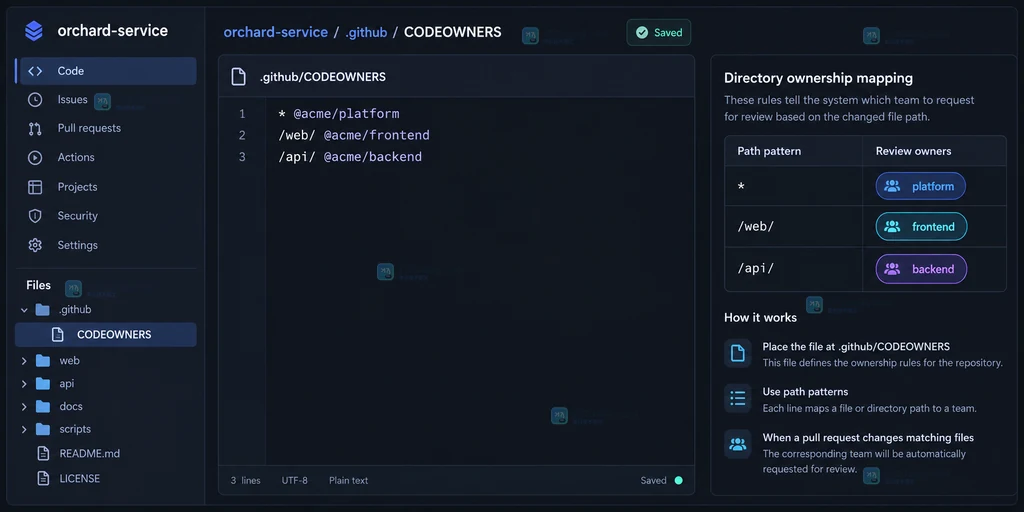Click the list icon beside 'Use path patterns'
Viewport: 1024px width, 512px height.
738,398
